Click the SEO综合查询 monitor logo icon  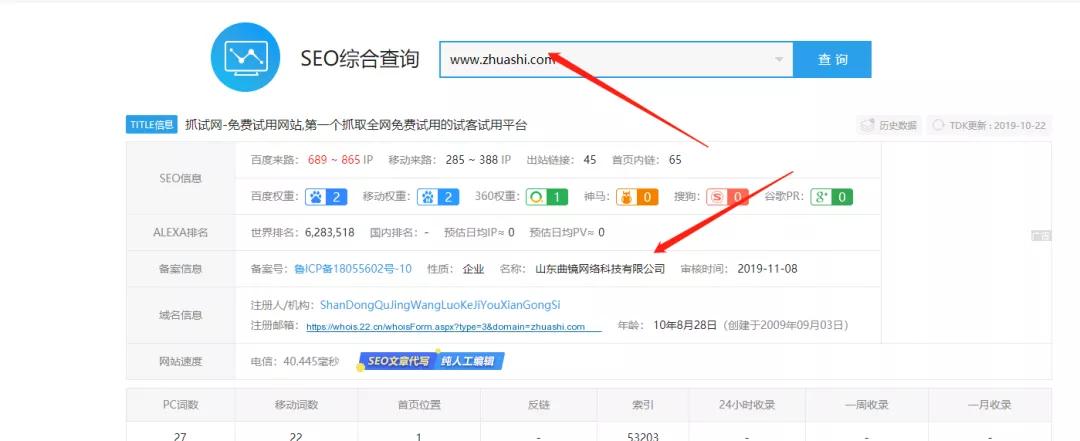[245, 57]
